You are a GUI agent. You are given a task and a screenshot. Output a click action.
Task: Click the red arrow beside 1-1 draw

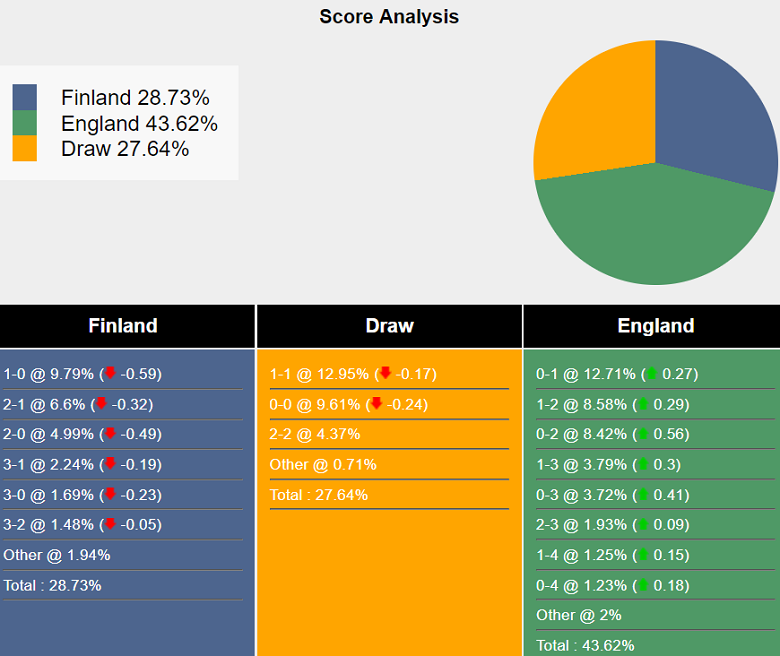384,374
